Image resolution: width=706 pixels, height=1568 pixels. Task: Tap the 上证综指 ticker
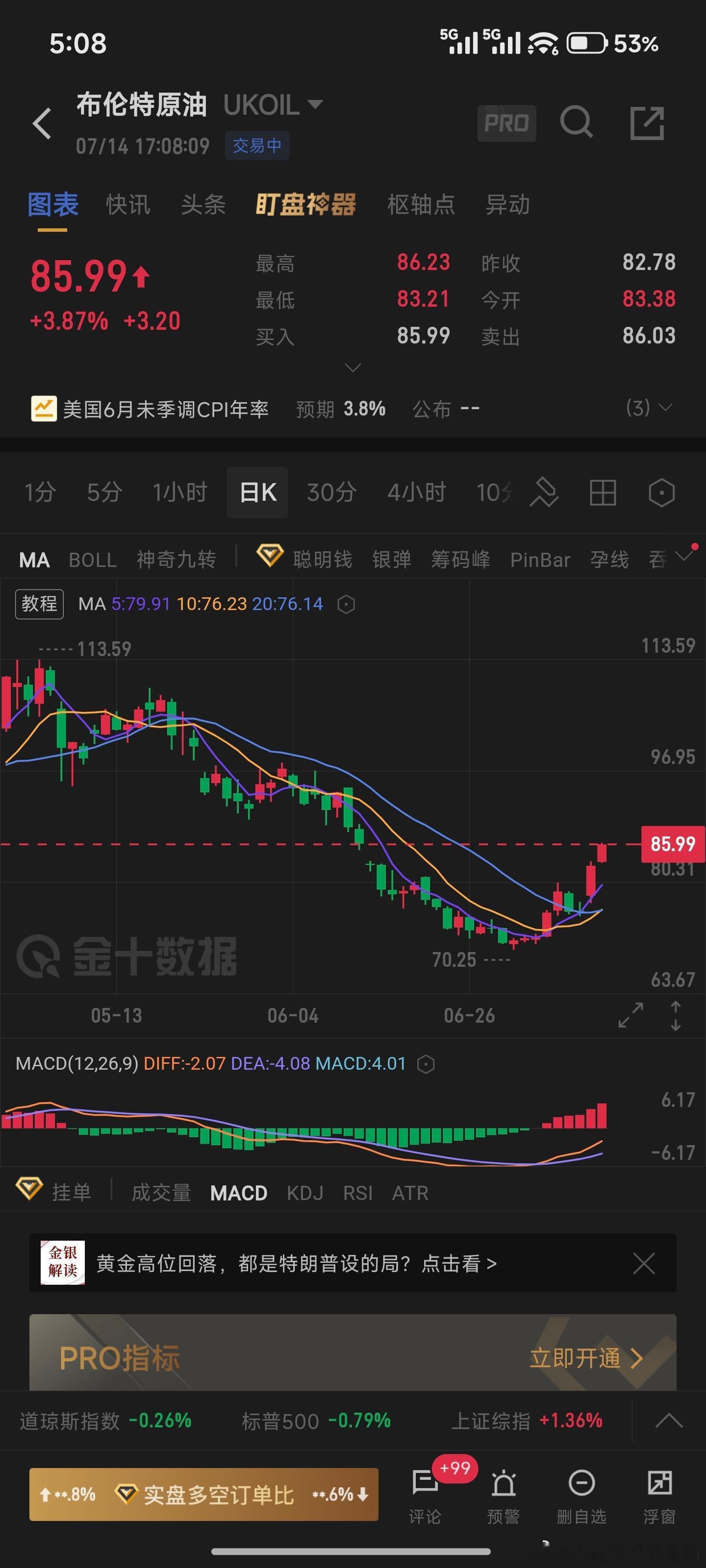coord(527,1421)
